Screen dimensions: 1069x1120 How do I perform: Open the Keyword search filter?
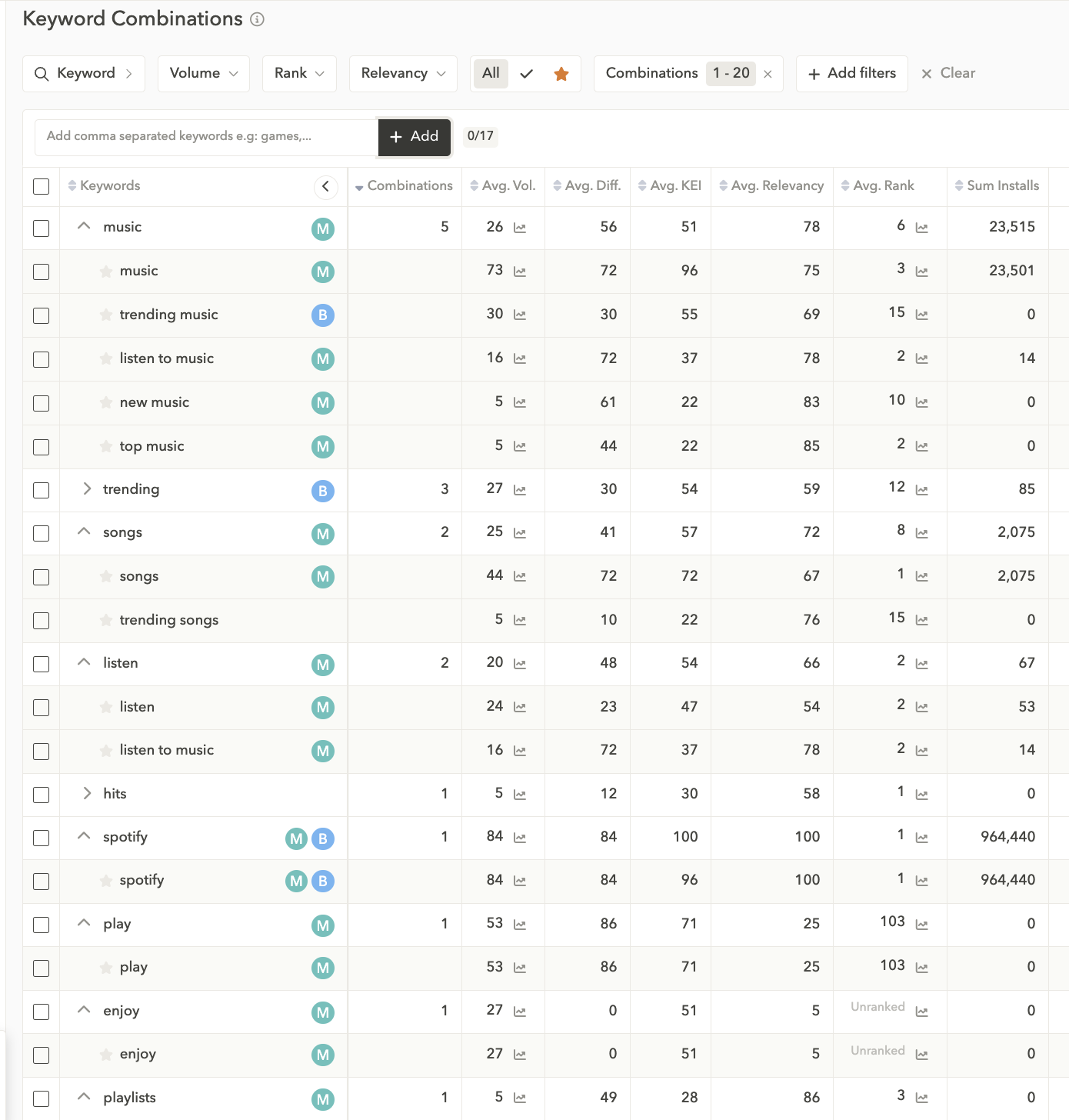pos(84,74)
